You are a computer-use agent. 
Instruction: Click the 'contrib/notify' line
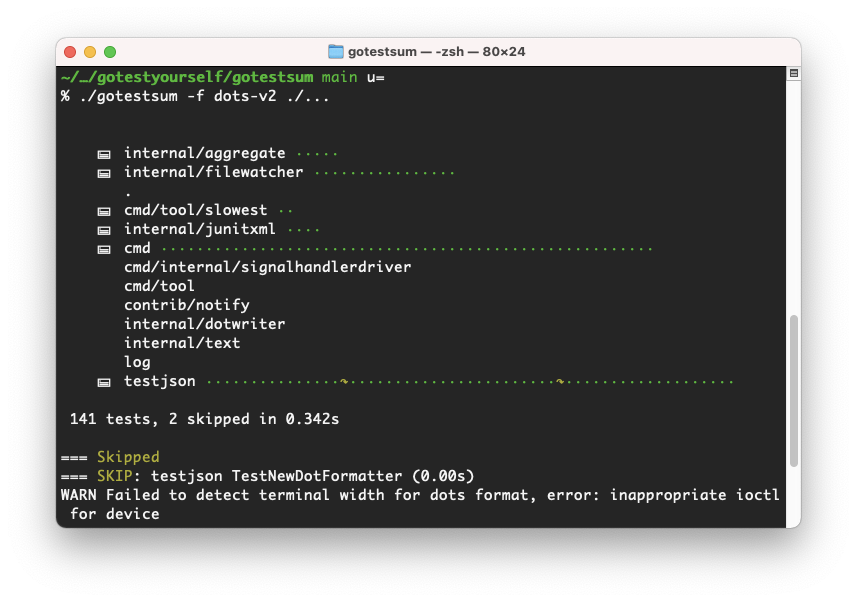tap(186, 305)
